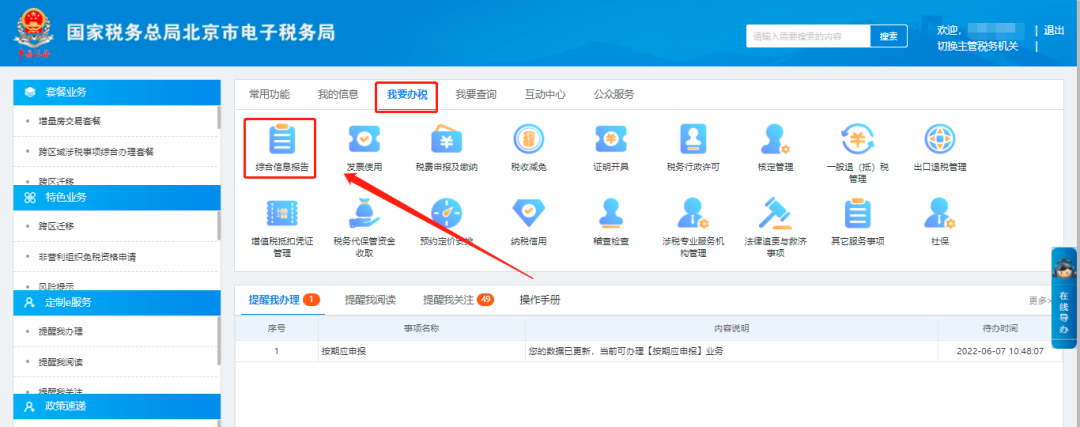Screen dimensions: 1080x427
Task: Select the 提醒我办理 reminder tab
Action: pos(284,300)
